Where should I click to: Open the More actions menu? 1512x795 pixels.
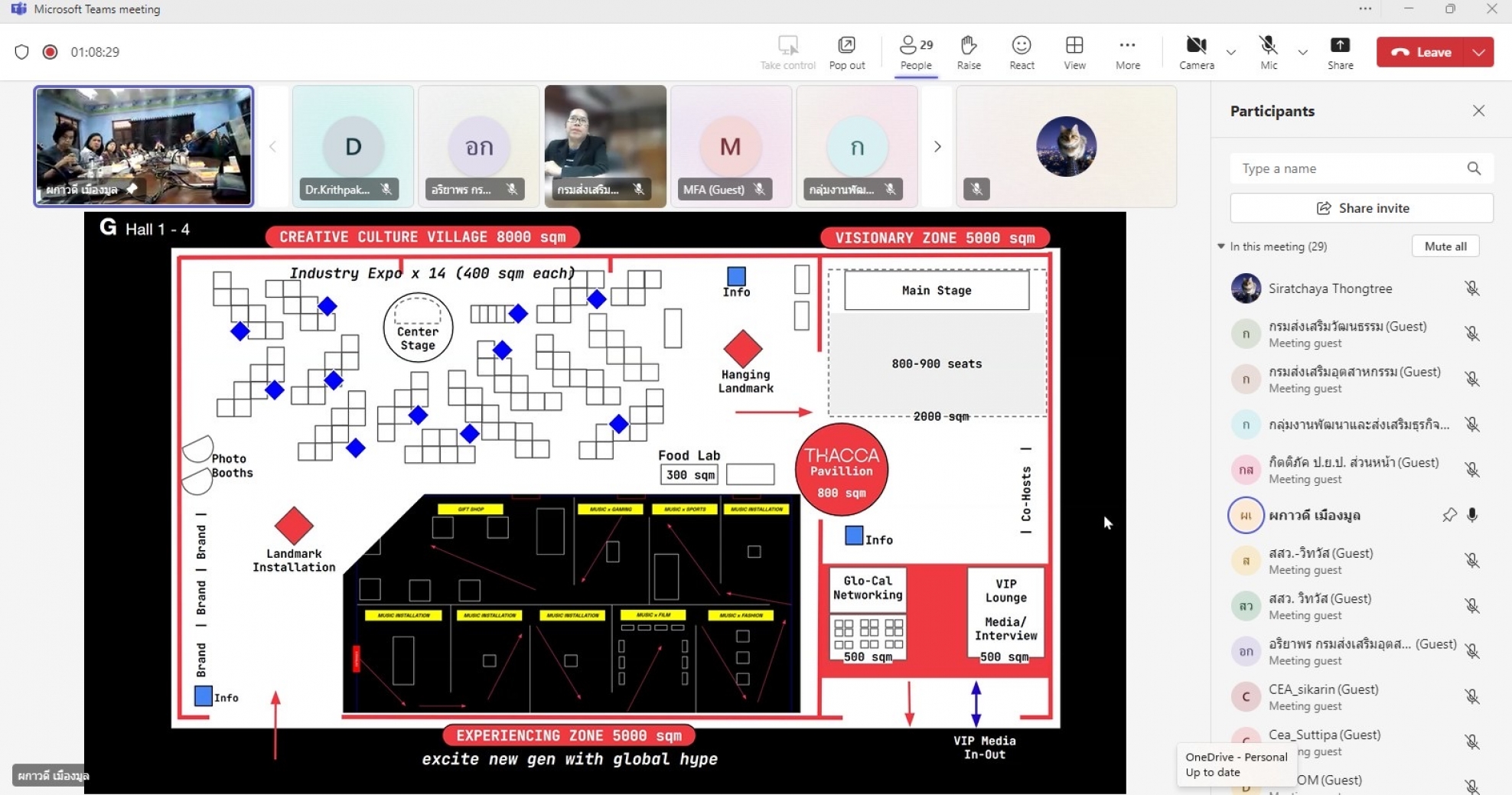[x=1127, y=52]
